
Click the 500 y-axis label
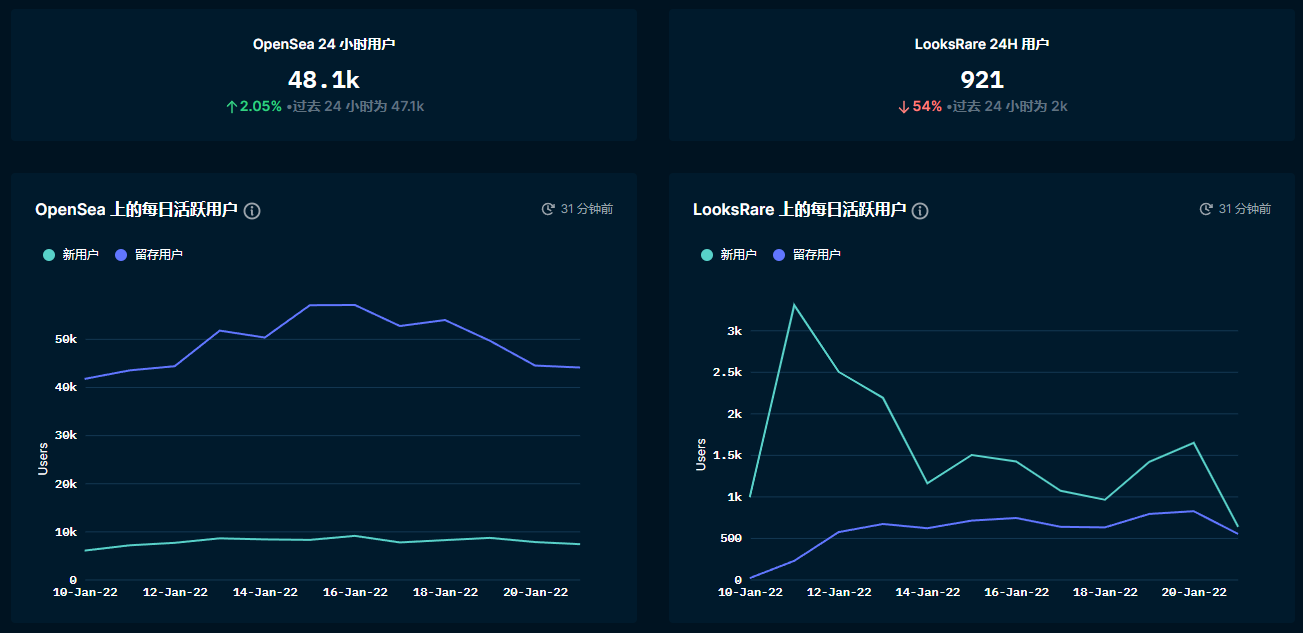click(x=730, y=538)
